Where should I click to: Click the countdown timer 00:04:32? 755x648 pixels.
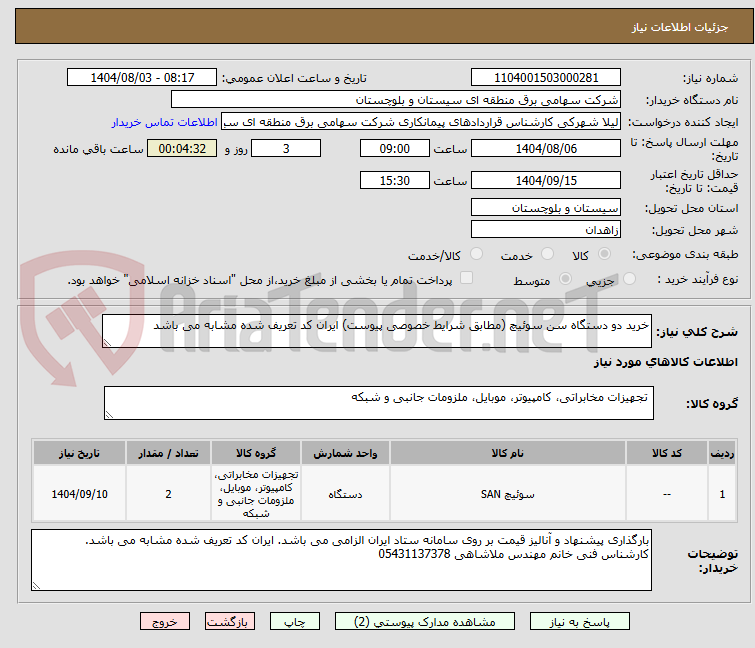(182, 148)
